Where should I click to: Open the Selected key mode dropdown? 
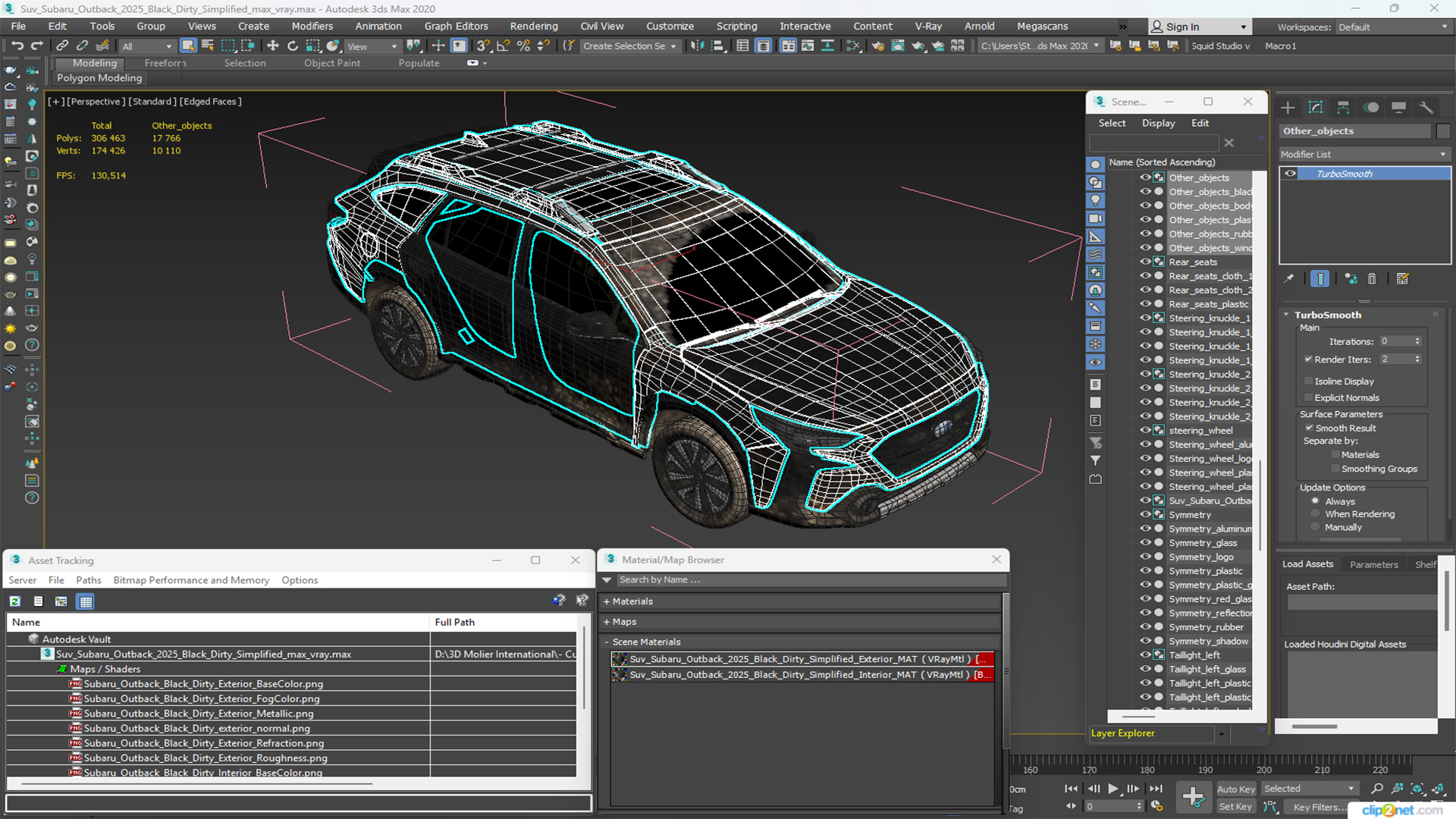click(x=1309, y=789)
